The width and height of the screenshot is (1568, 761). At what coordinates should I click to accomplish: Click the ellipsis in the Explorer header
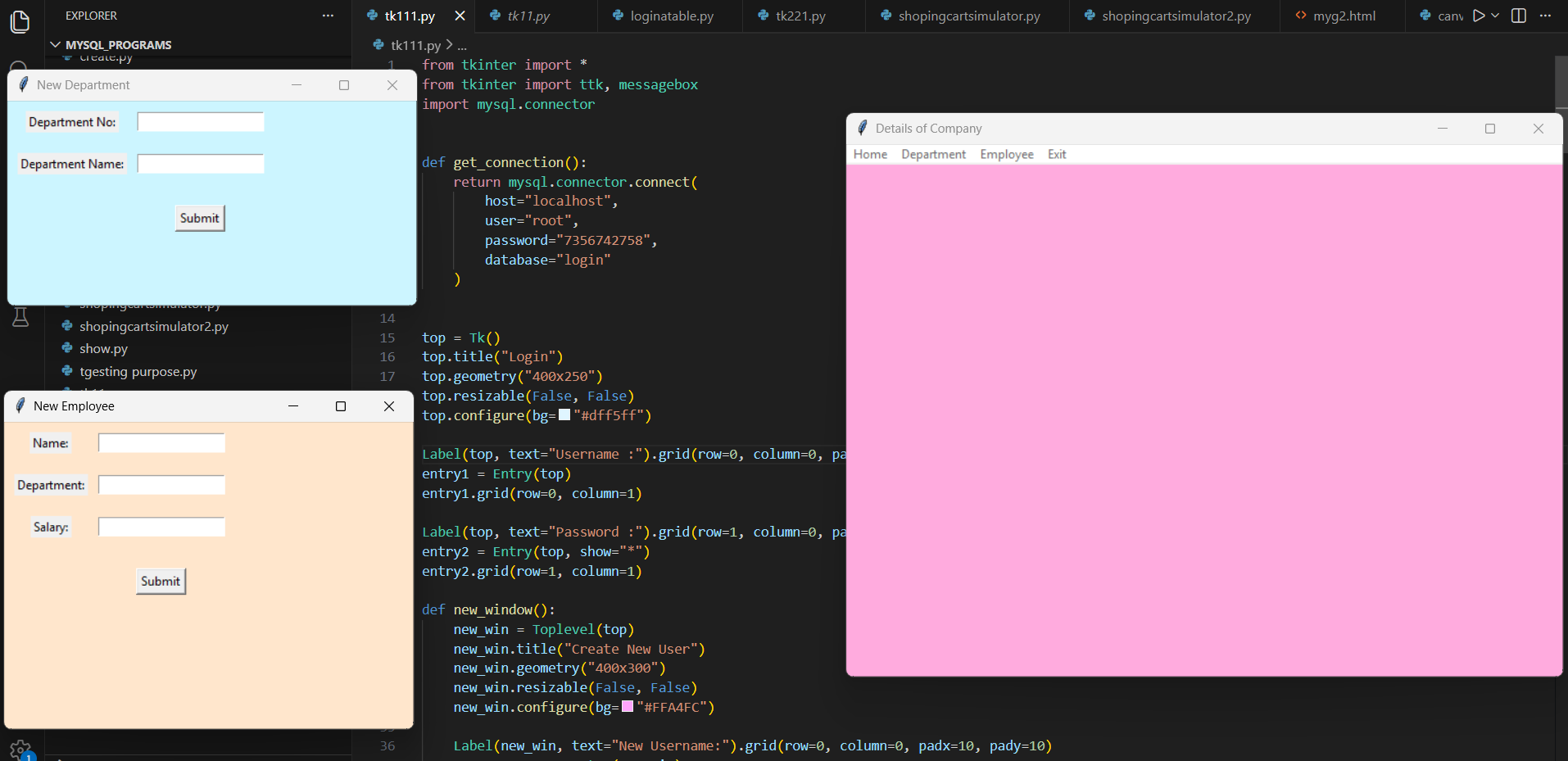click(328, 15)
